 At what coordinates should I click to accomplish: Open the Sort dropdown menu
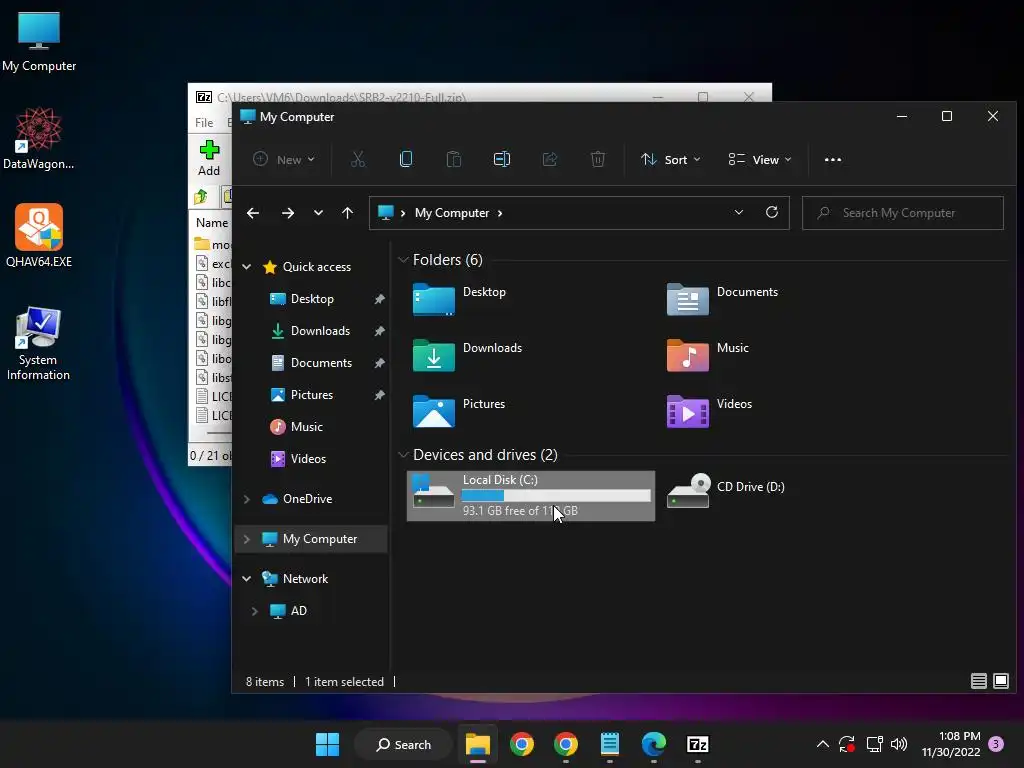(x=671, y=159)
